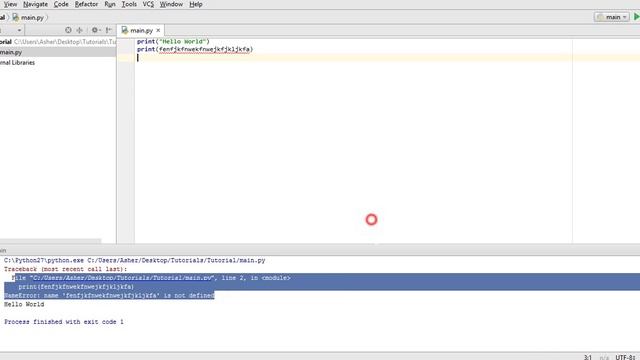Image resolution: width=640 pixels, height=360 pixels.
Task: Open the Code menu
Action: (x=61, y=4)
